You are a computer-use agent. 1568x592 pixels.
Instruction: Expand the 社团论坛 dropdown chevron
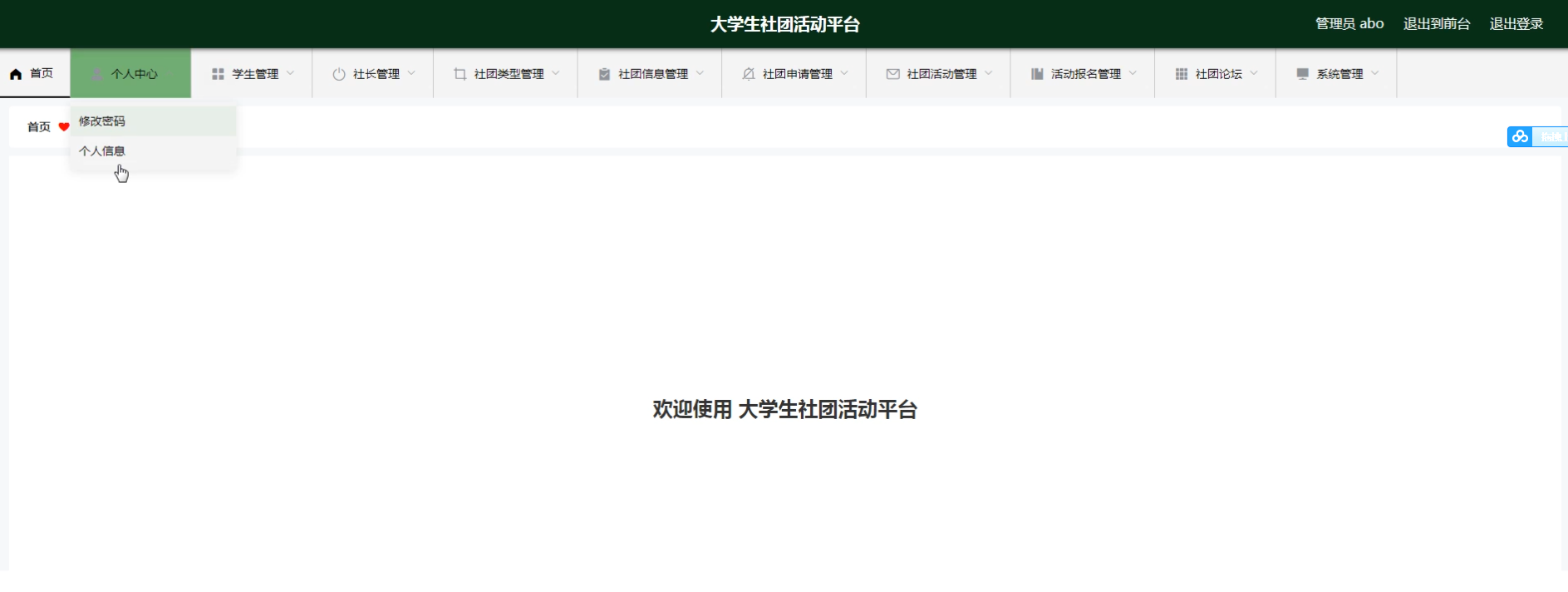1254,73
